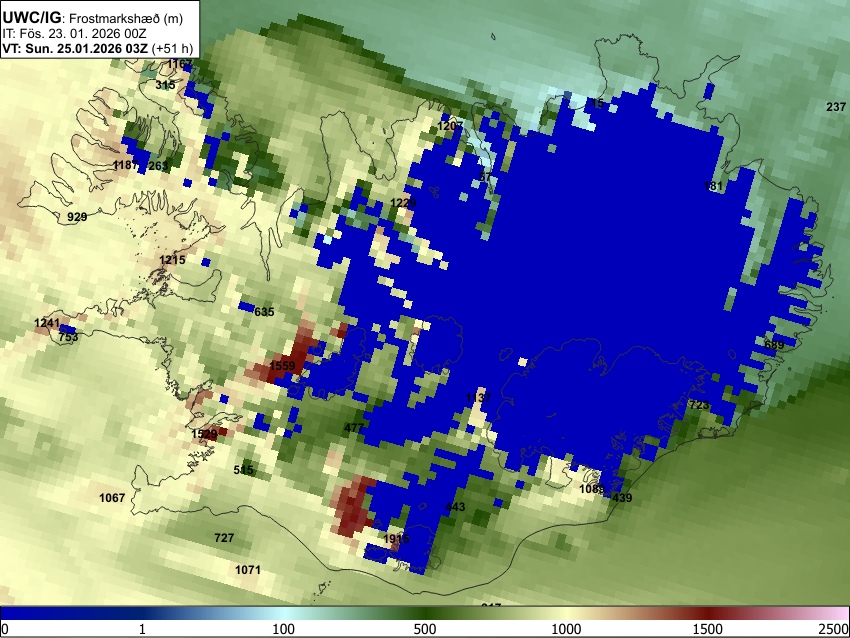Click the 1915 value label

click(396, 539)
